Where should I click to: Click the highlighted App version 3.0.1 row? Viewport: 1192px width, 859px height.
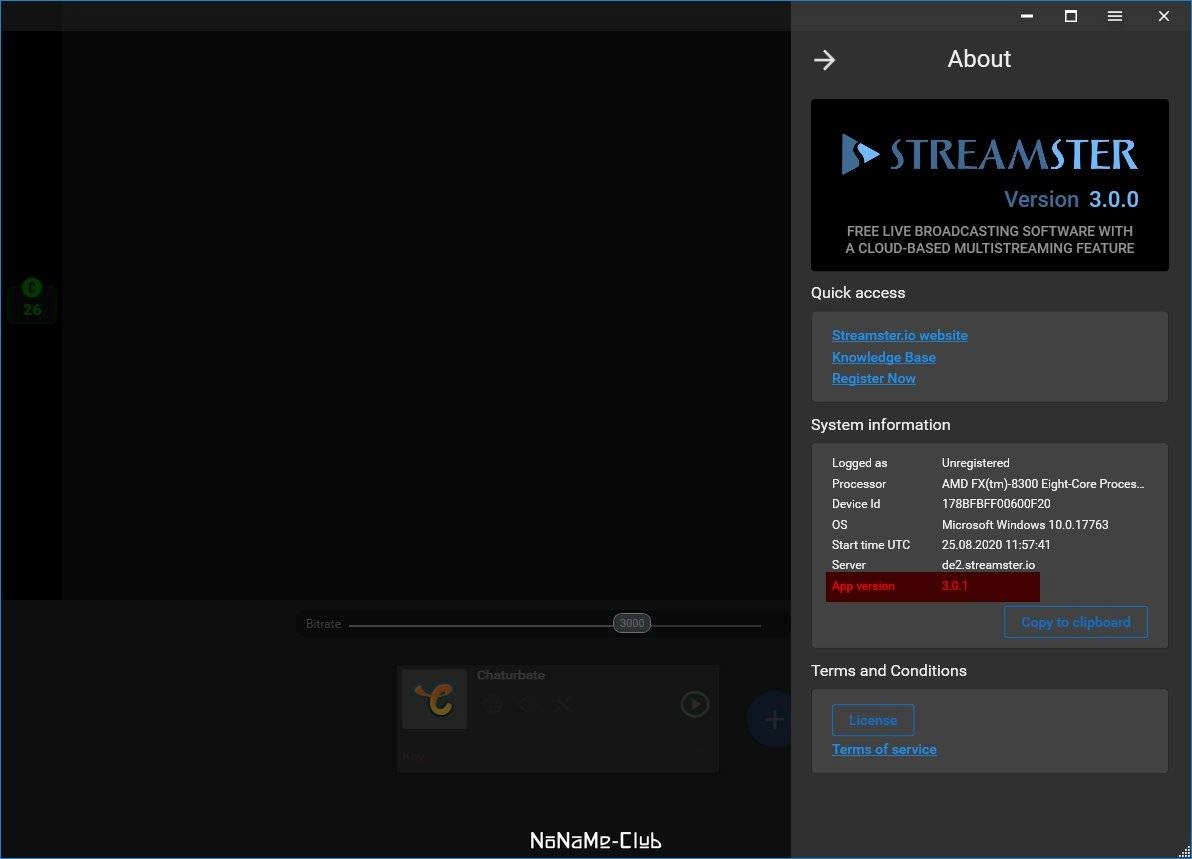coord(933,586)
